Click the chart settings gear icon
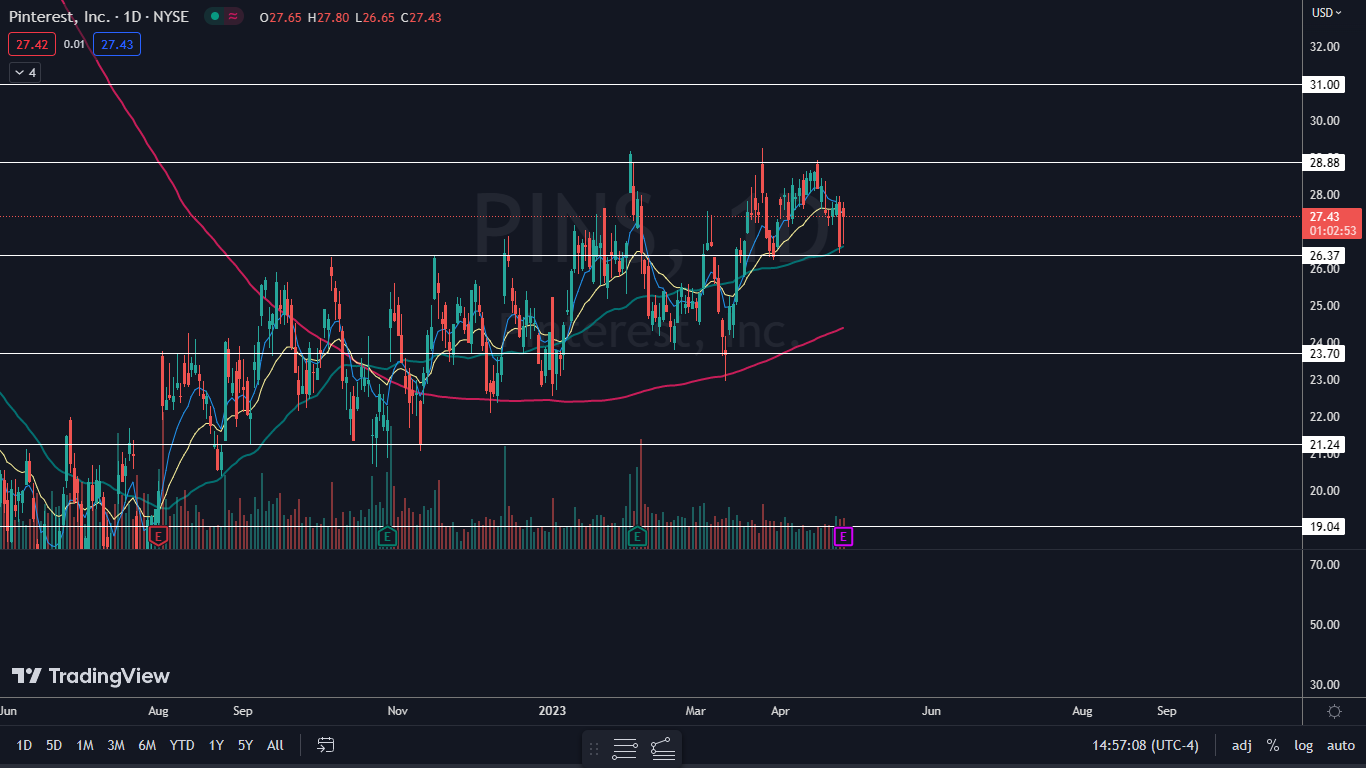This screenshot has height=768, width=1366. pos(1334,711)
